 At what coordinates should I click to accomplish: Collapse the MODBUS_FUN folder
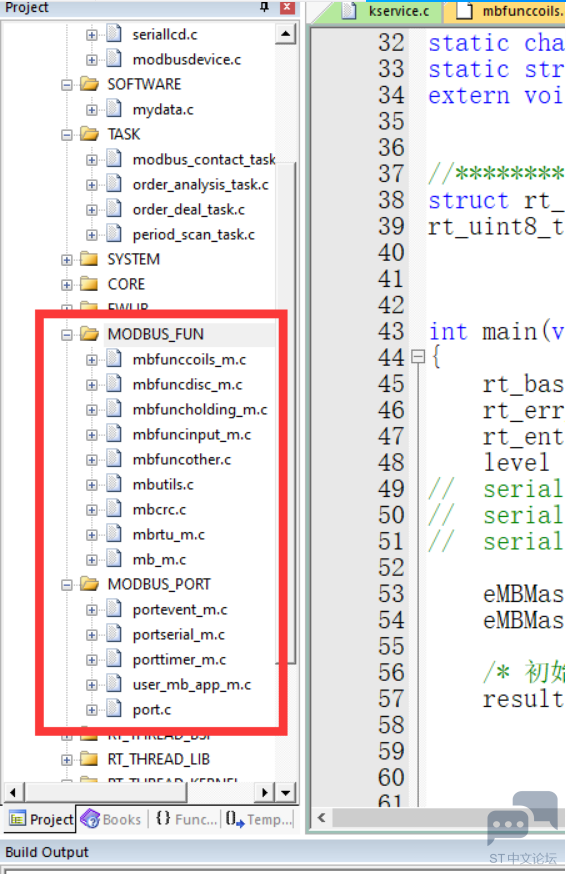[x=67, y=334]
